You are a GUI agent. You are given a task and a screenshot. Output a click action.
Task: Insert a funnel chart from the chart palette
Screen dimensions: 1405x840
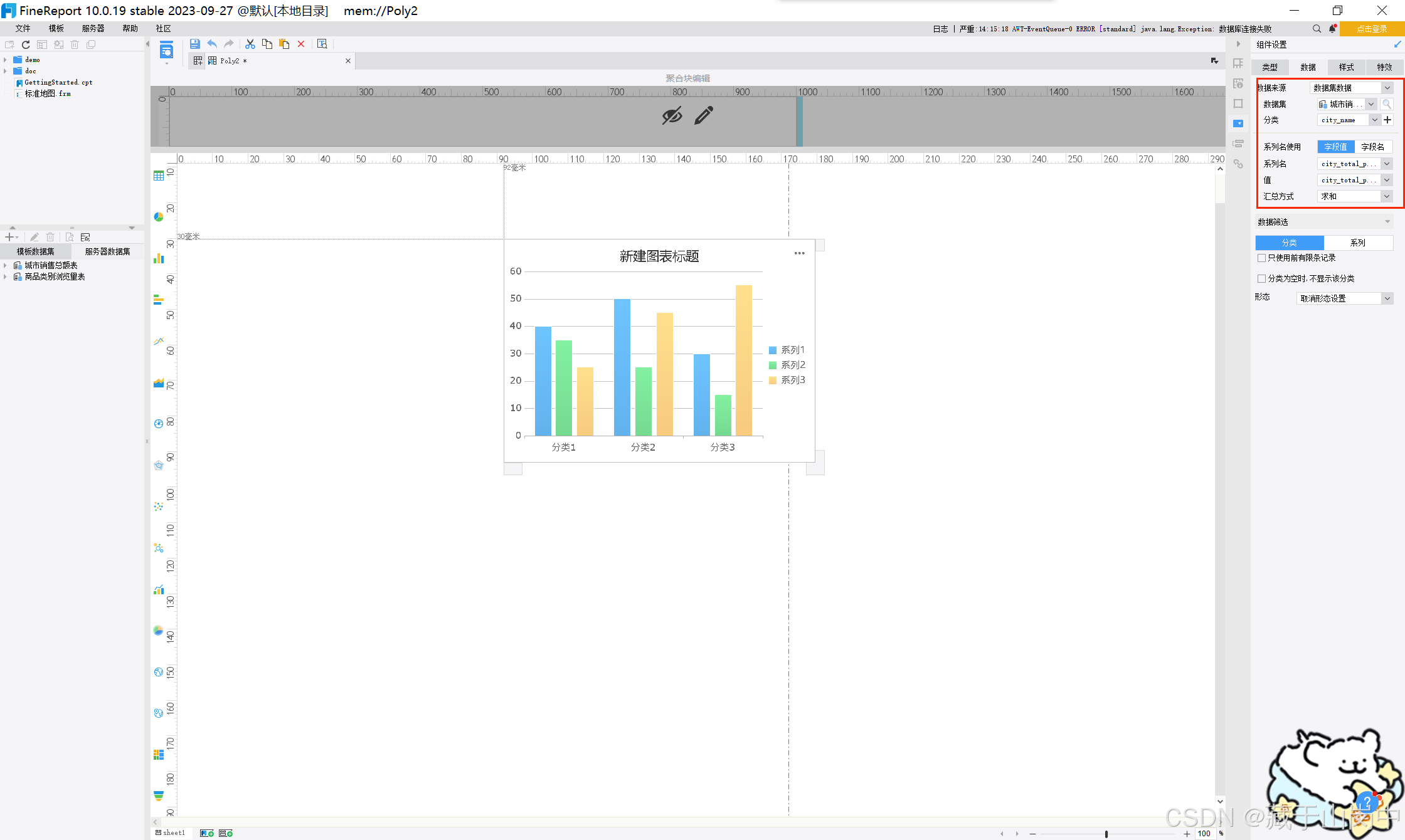pyautogui.click(x=159, y=795)
